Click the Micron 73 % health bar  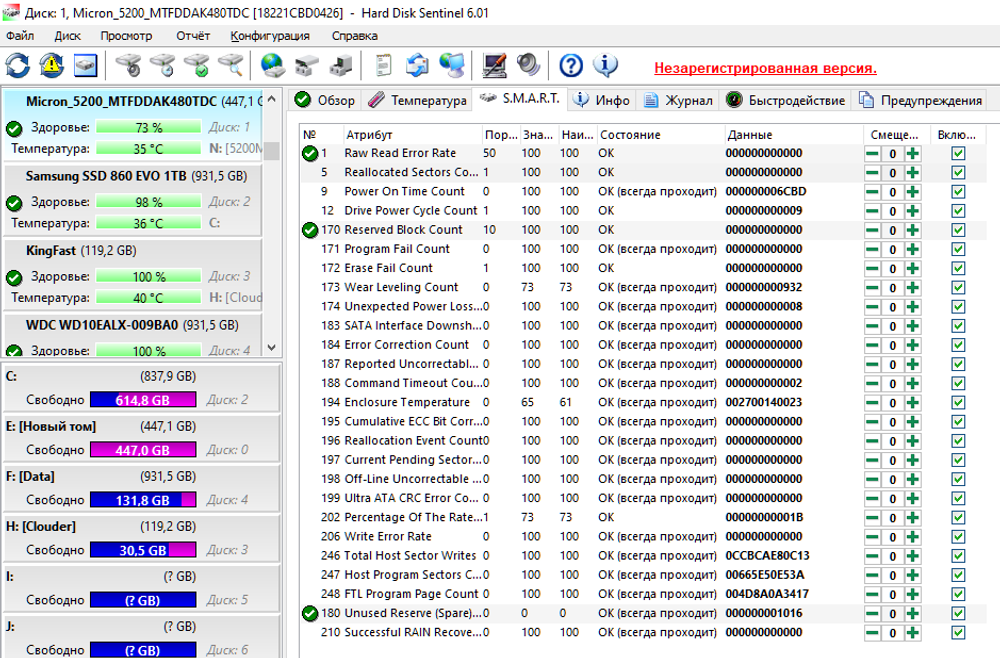click(149, 128)
